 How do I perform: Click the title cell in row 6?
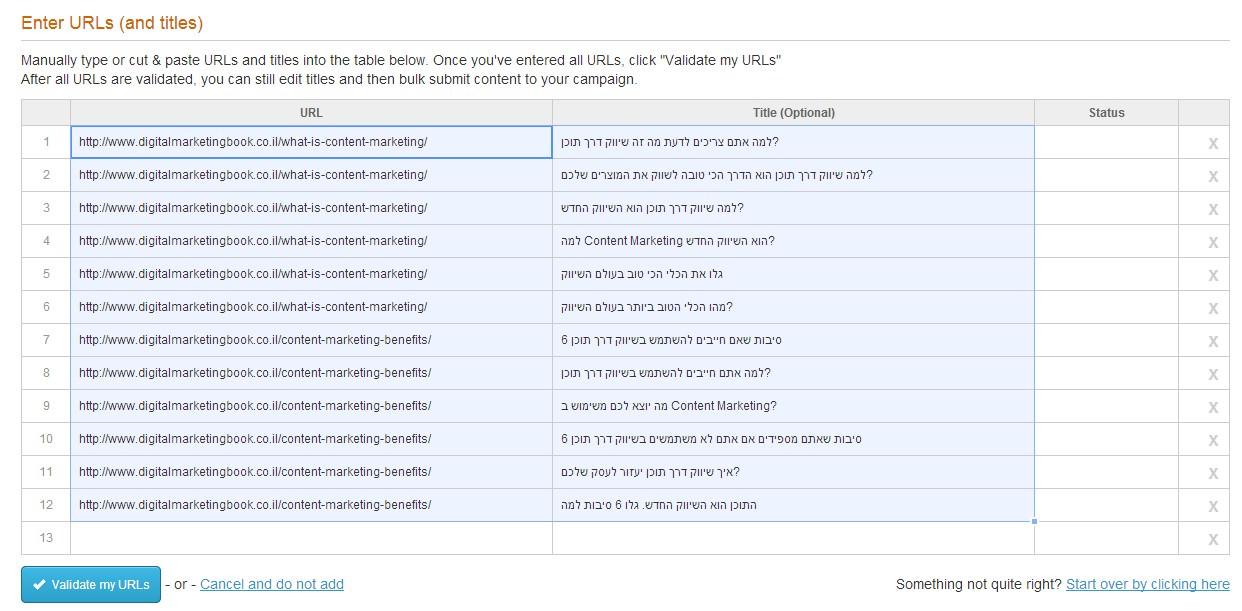click(794, 307)
